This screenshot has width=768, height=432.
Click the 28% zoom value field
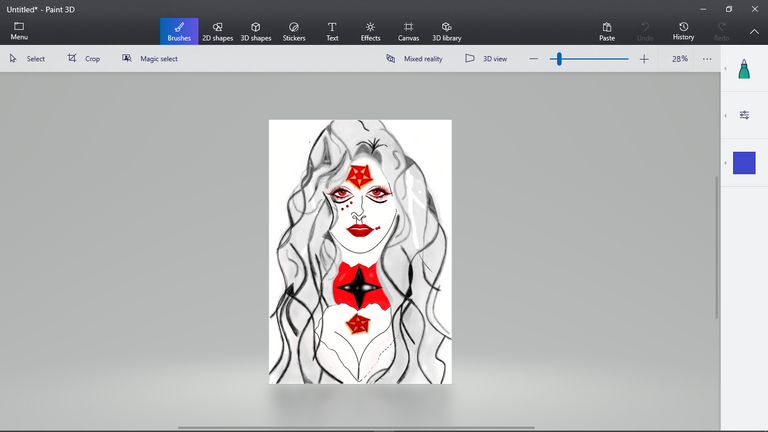[x=680, y=59]
